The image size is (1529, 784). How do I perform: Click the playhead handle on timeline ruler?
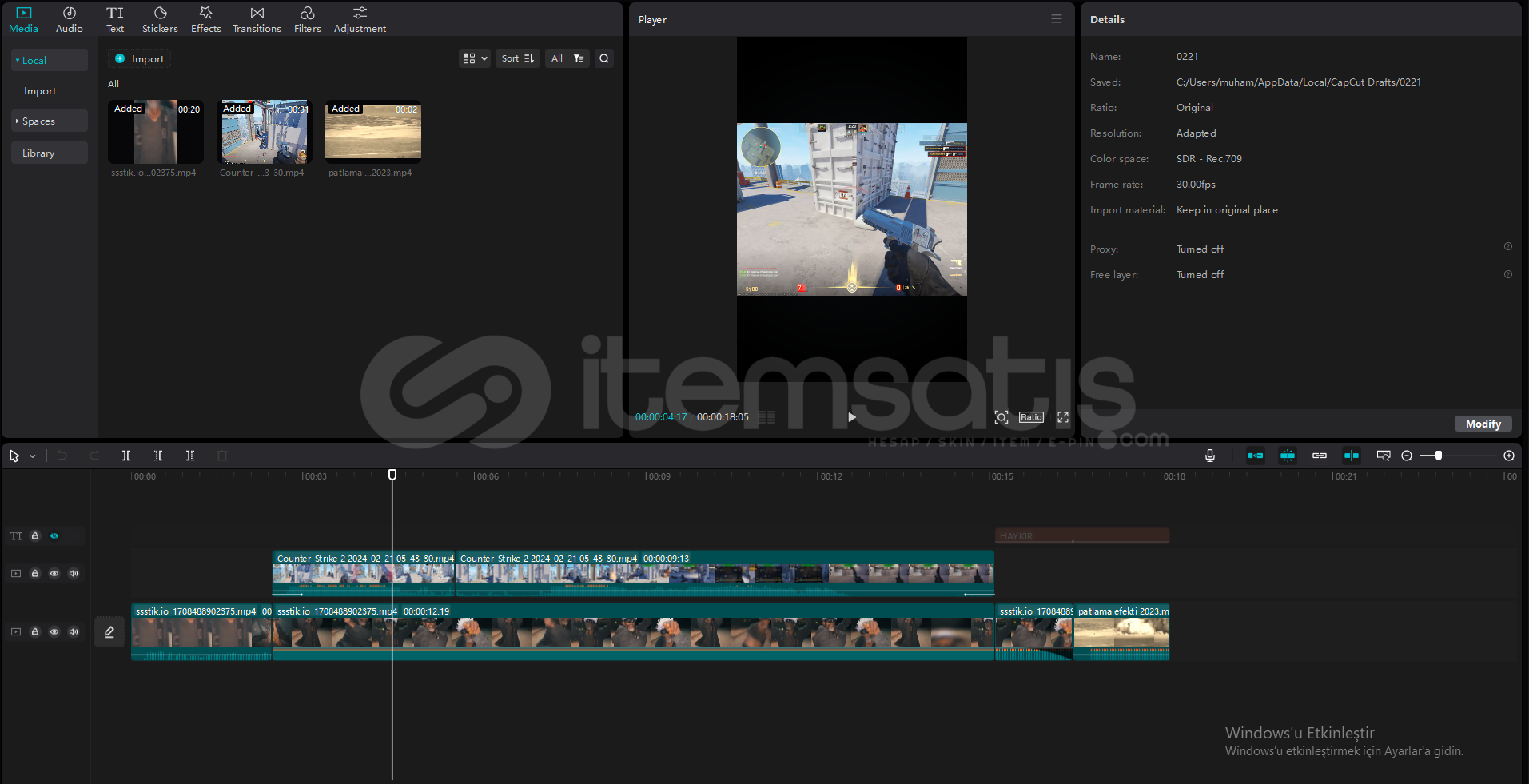tap(392, 475)
